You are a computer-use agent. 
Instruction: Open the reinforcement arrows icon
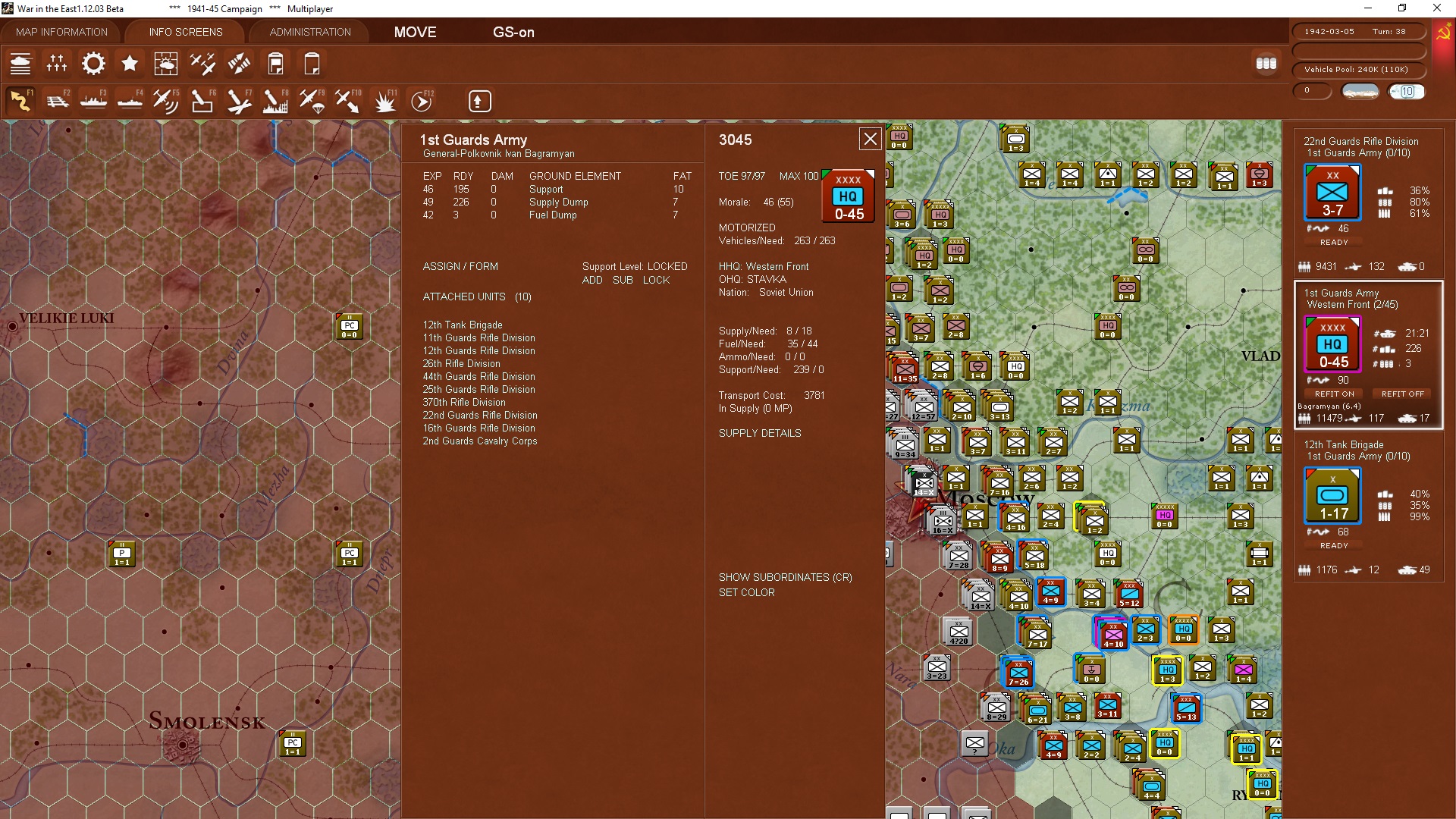239,64
